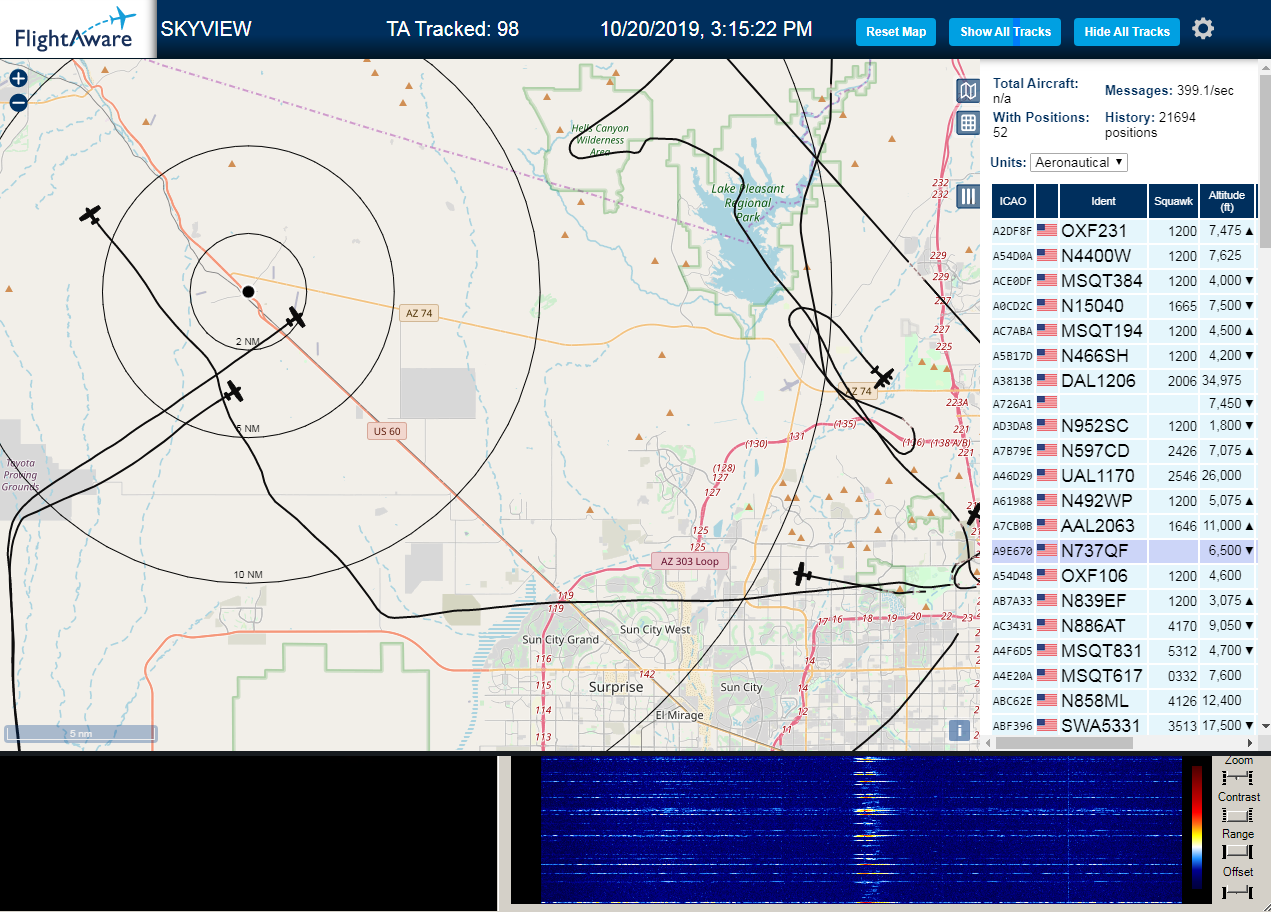The width and height of the screenshot is (1271, 913).
Task: Click the black receiver site marker dot
Action: click(x=248, y=291)
